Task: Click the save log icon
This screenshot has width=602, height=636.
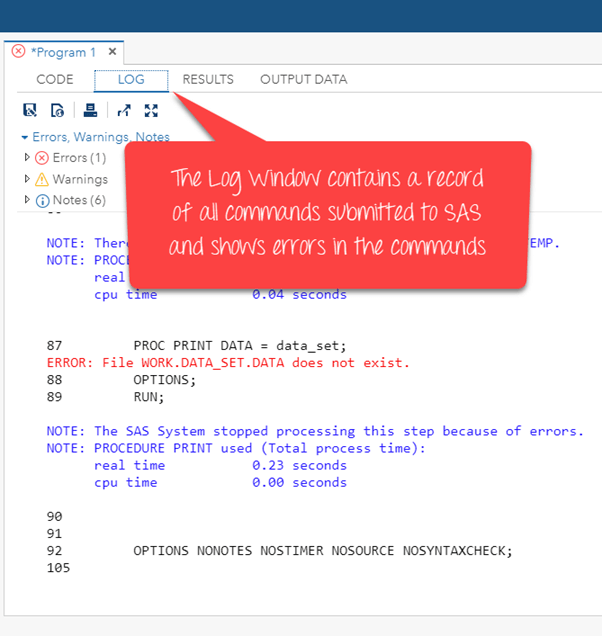Action: [x=30, y=110]
